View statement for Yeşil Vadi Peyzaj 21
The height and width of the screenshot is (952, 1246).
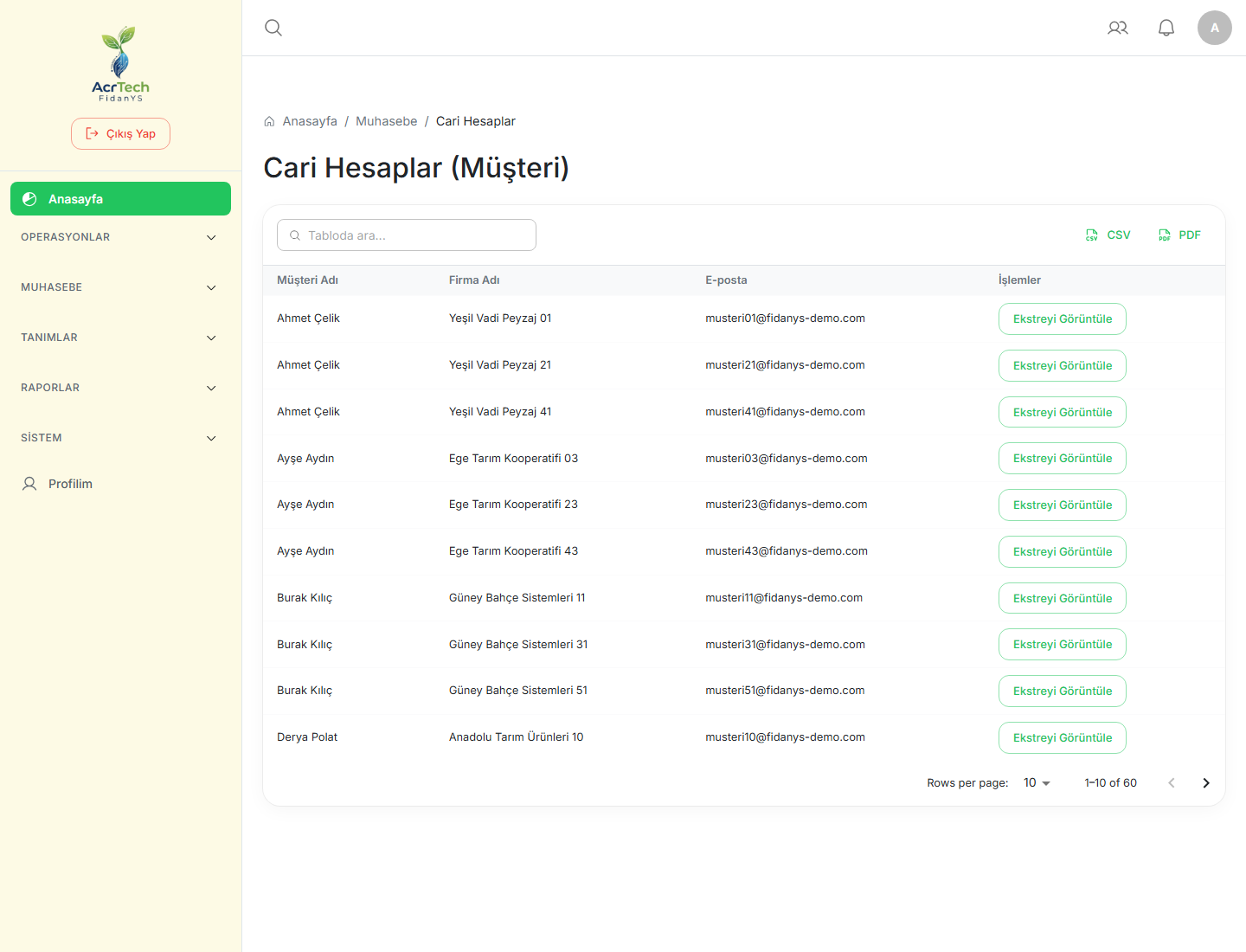[1063, 366]
